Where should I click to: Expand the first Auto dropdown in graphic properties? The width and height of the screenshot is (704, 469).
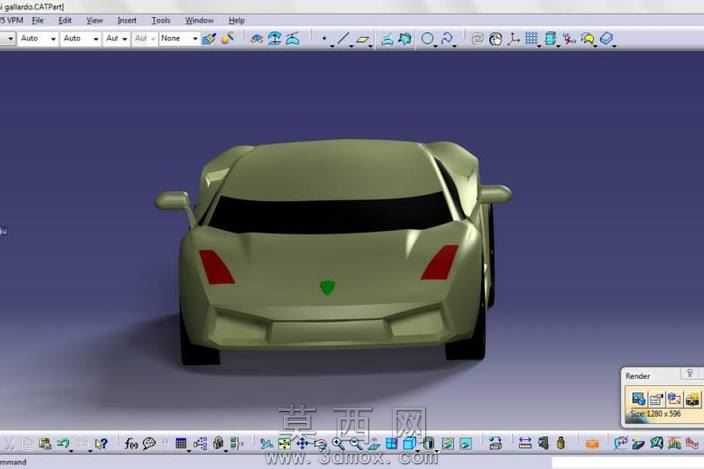38,39
